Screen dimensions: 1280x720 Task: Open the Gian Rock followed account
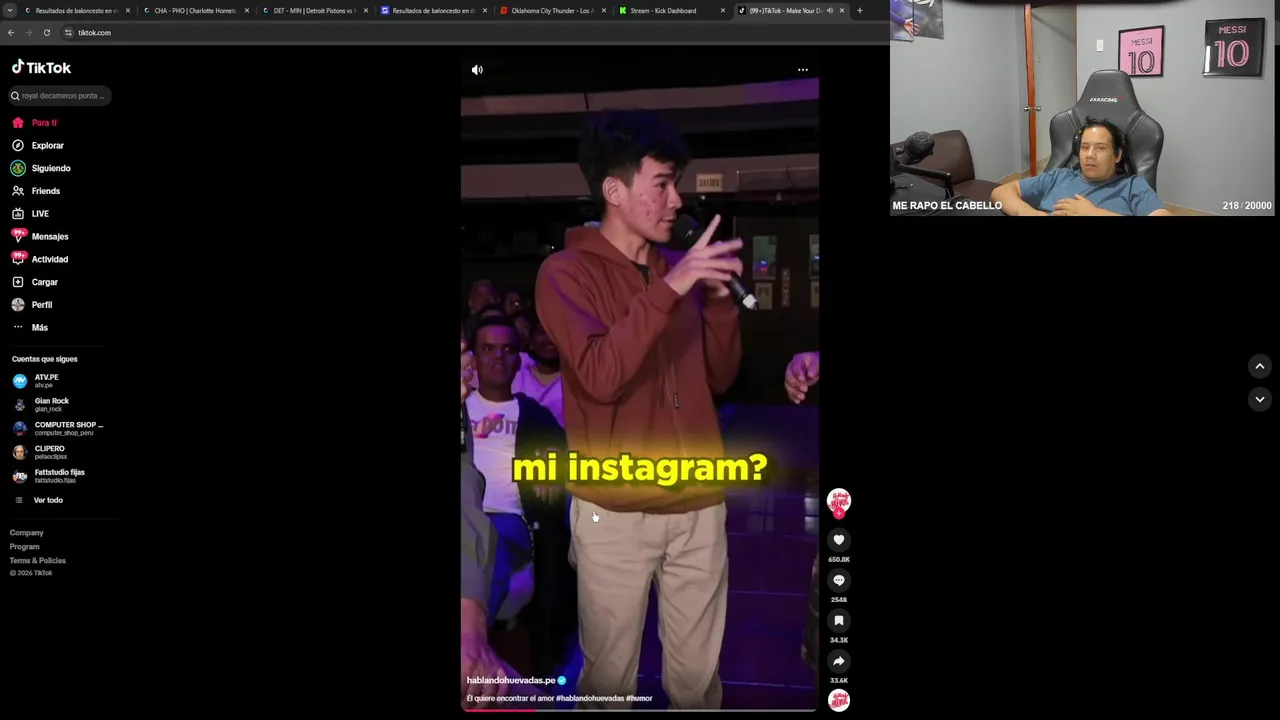42,405
